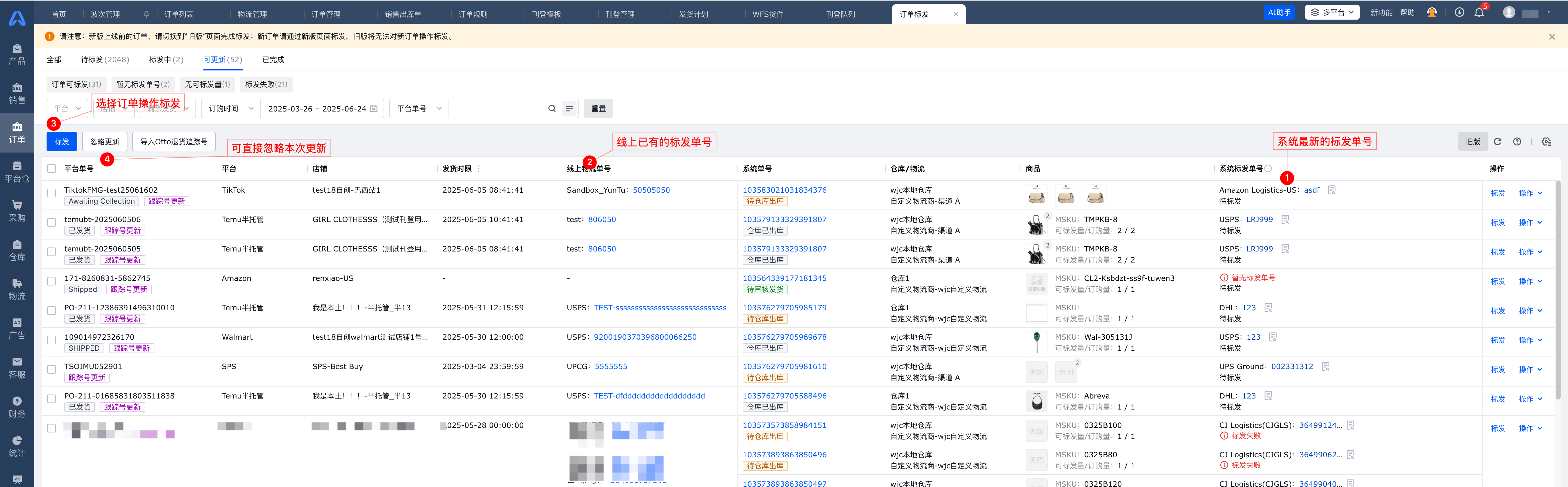
Task: Open the 多平台 dropdown in top bar
Action: pyautogui.click(x=1332, y=13)
